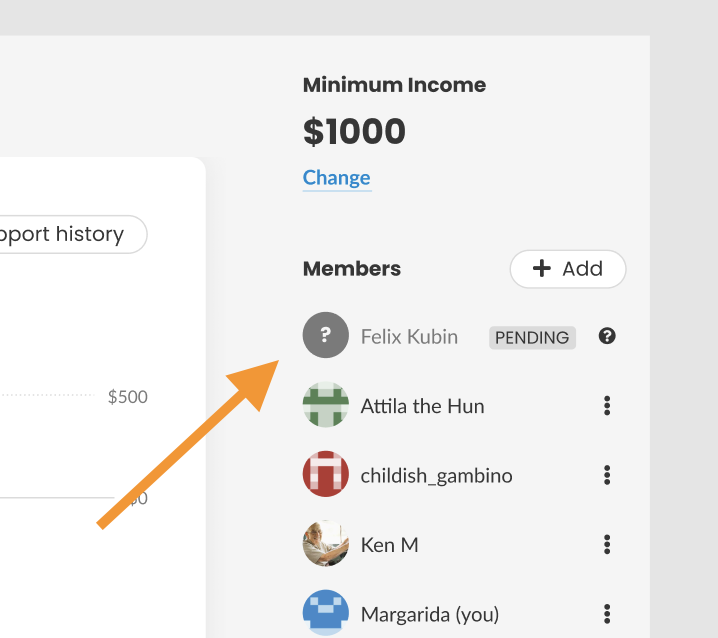This screenshot has height=638, width=718.
Task: Select the Ken M member name
Action: 390,545
